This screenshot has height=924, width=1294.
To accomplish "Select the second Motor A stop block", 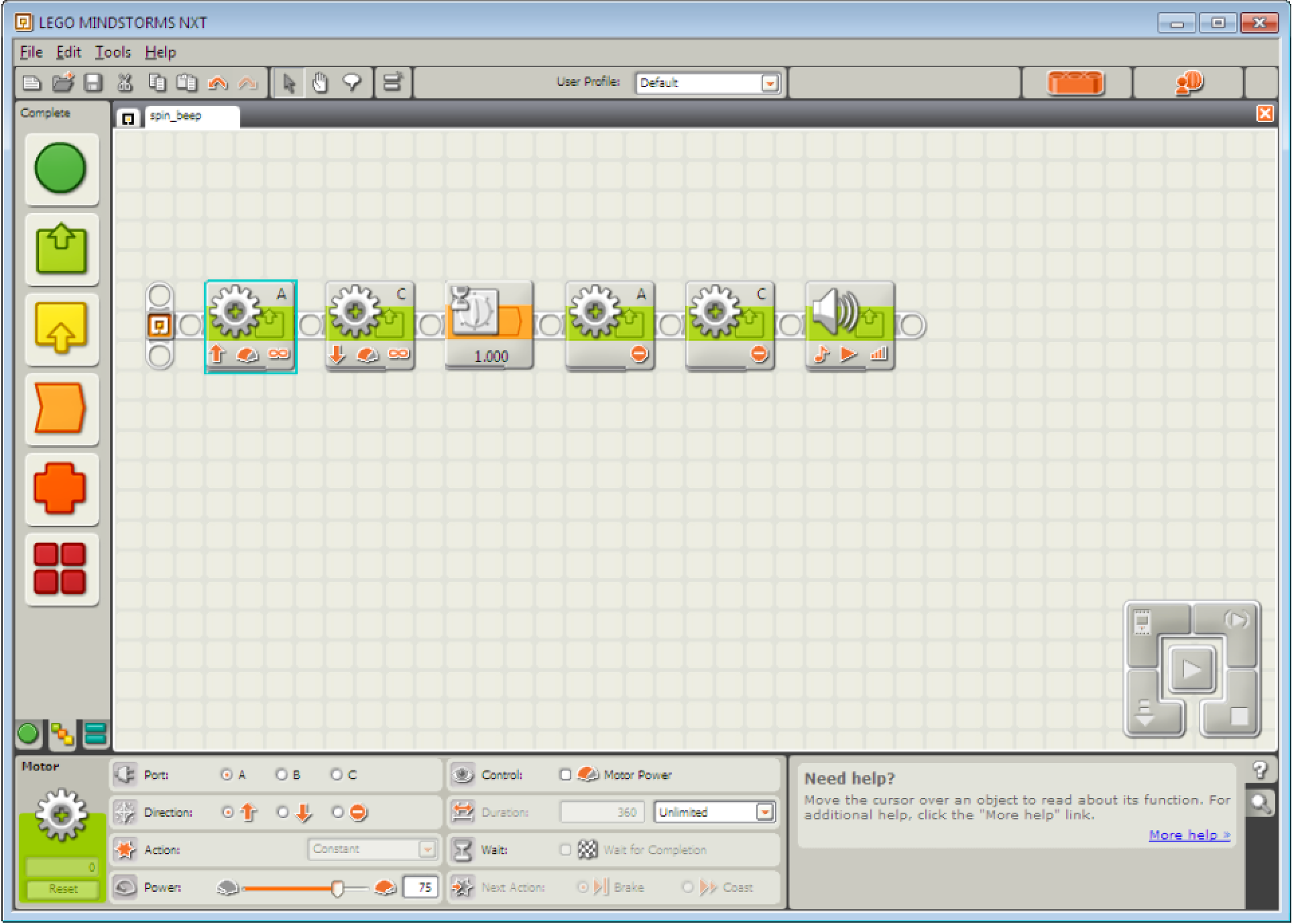I will (x=610, y=326).
